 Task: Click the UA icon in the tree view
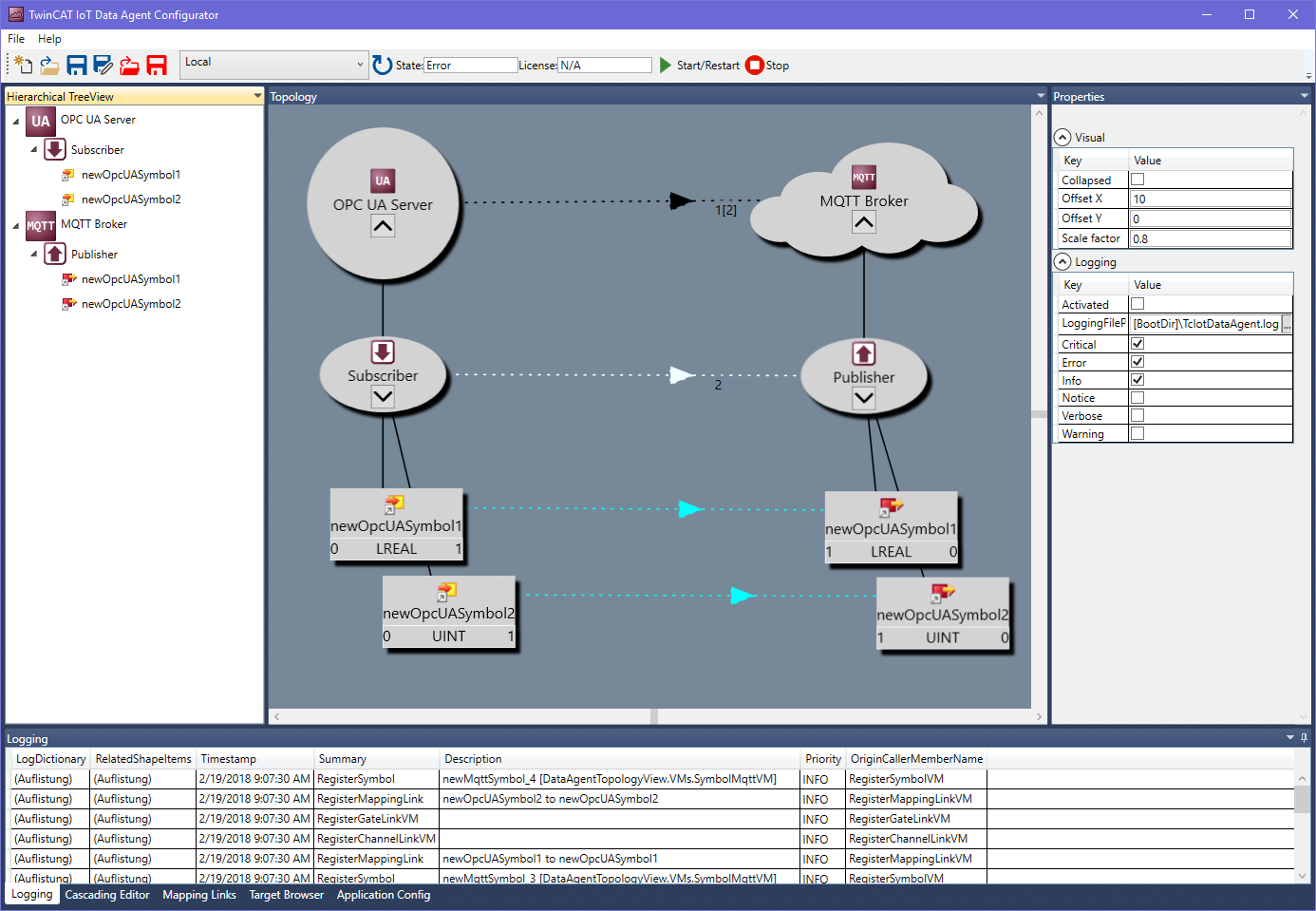(x=41, y=121)
